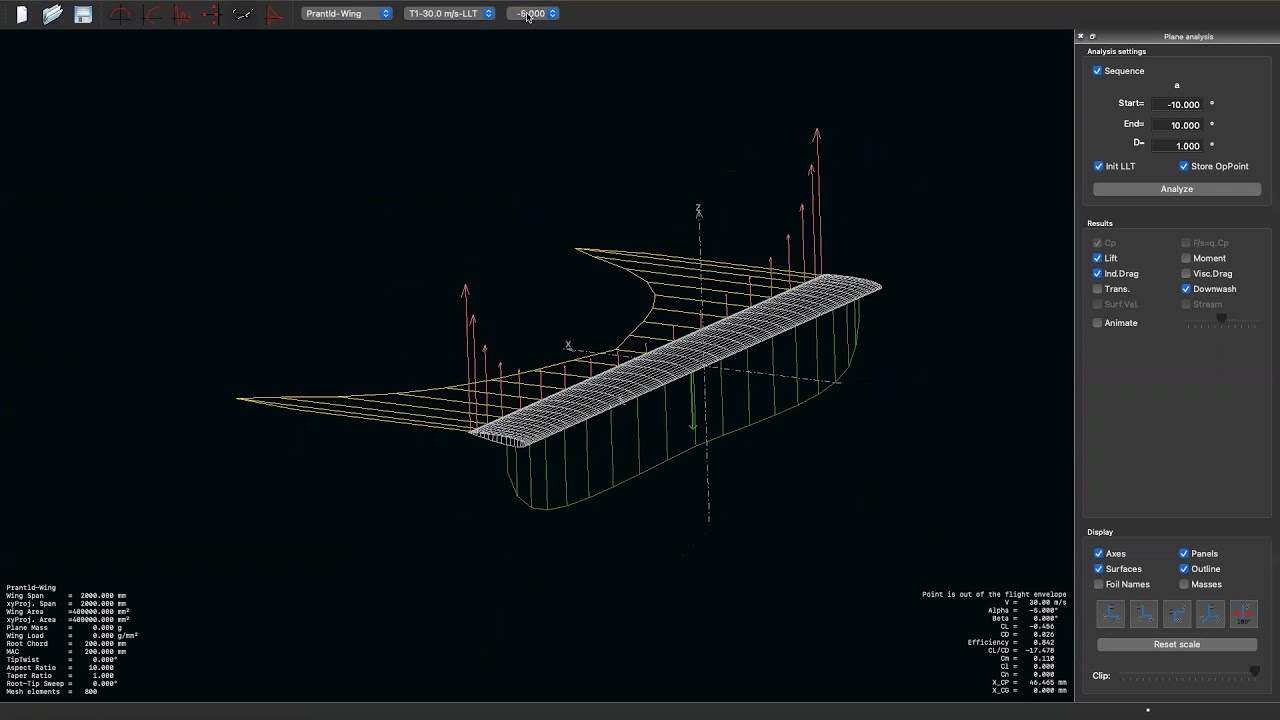Float the Plane analysis panel
Screen dimensions: 1280x720
tap(1092, 37)
